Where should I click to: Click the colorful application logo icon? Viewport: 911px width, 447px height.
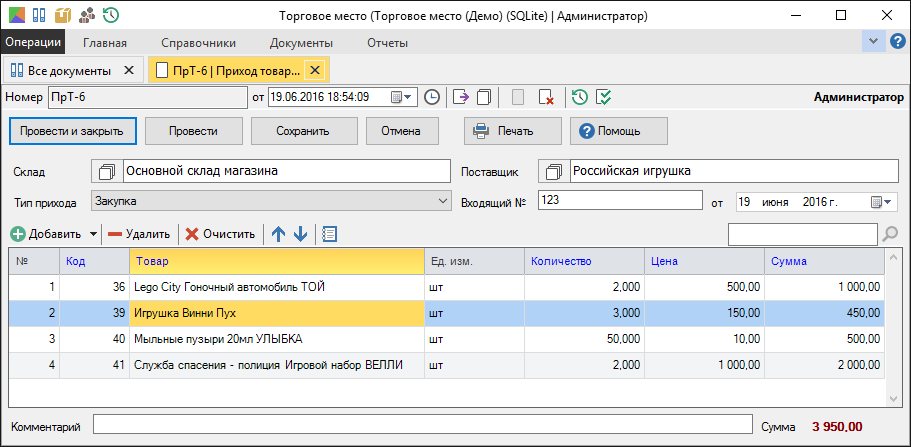(16, 15)
